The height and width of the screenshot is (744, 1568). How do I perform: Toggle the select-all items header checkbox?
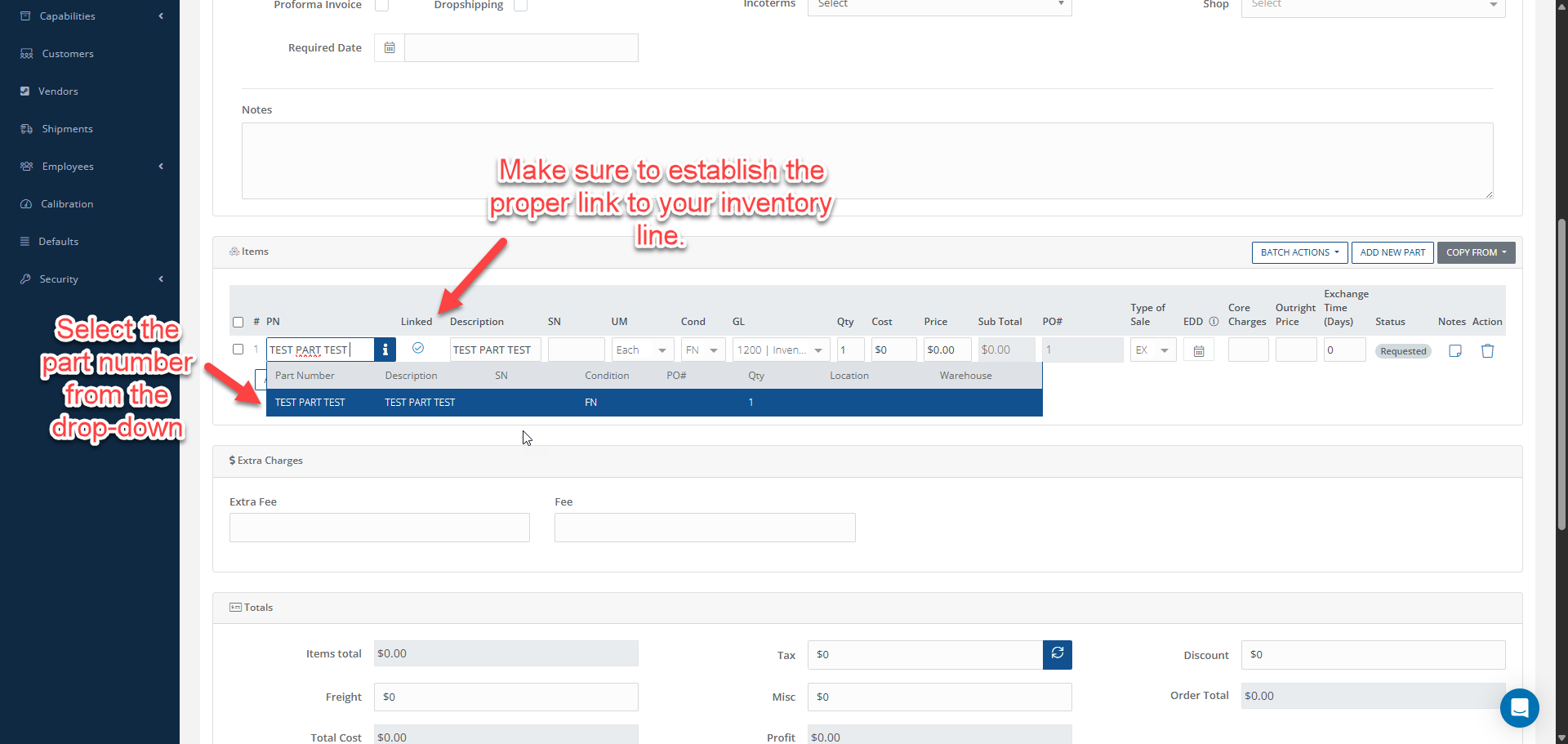point(238,322)
